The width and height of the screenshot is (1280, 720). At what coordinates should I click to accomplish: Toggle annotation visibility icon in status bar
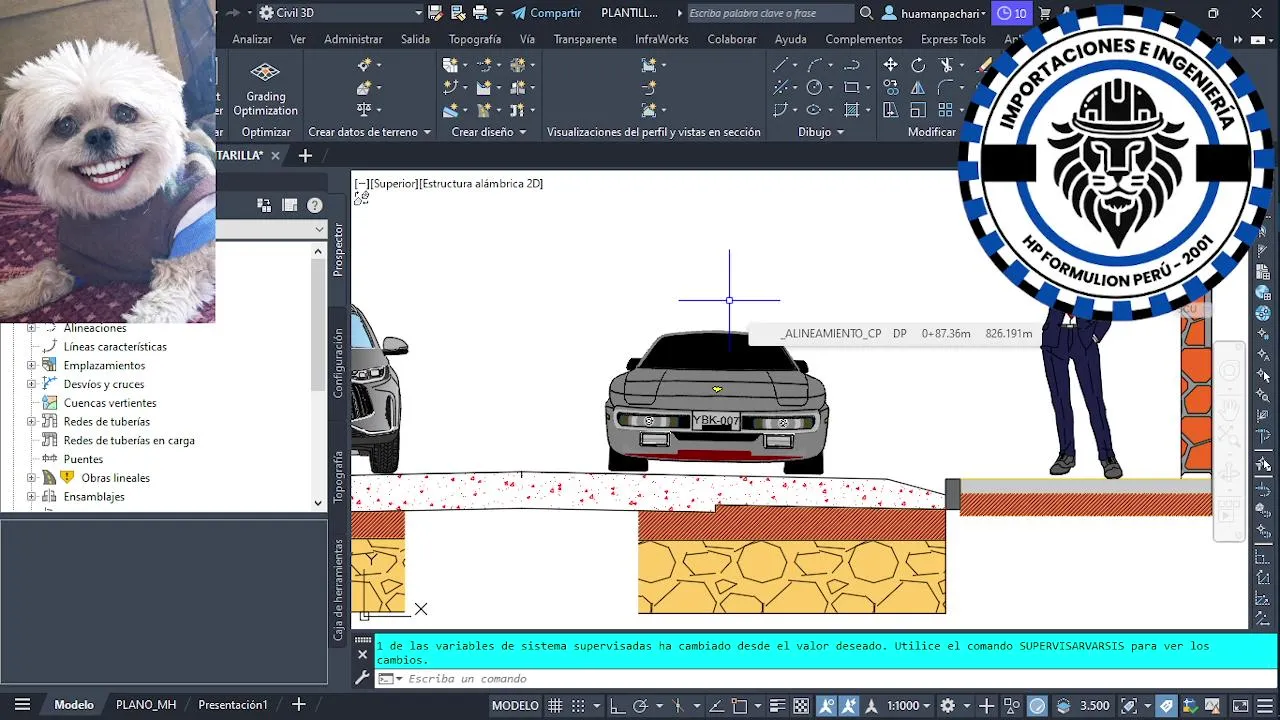pyautogui.click(x=827, y=705)
